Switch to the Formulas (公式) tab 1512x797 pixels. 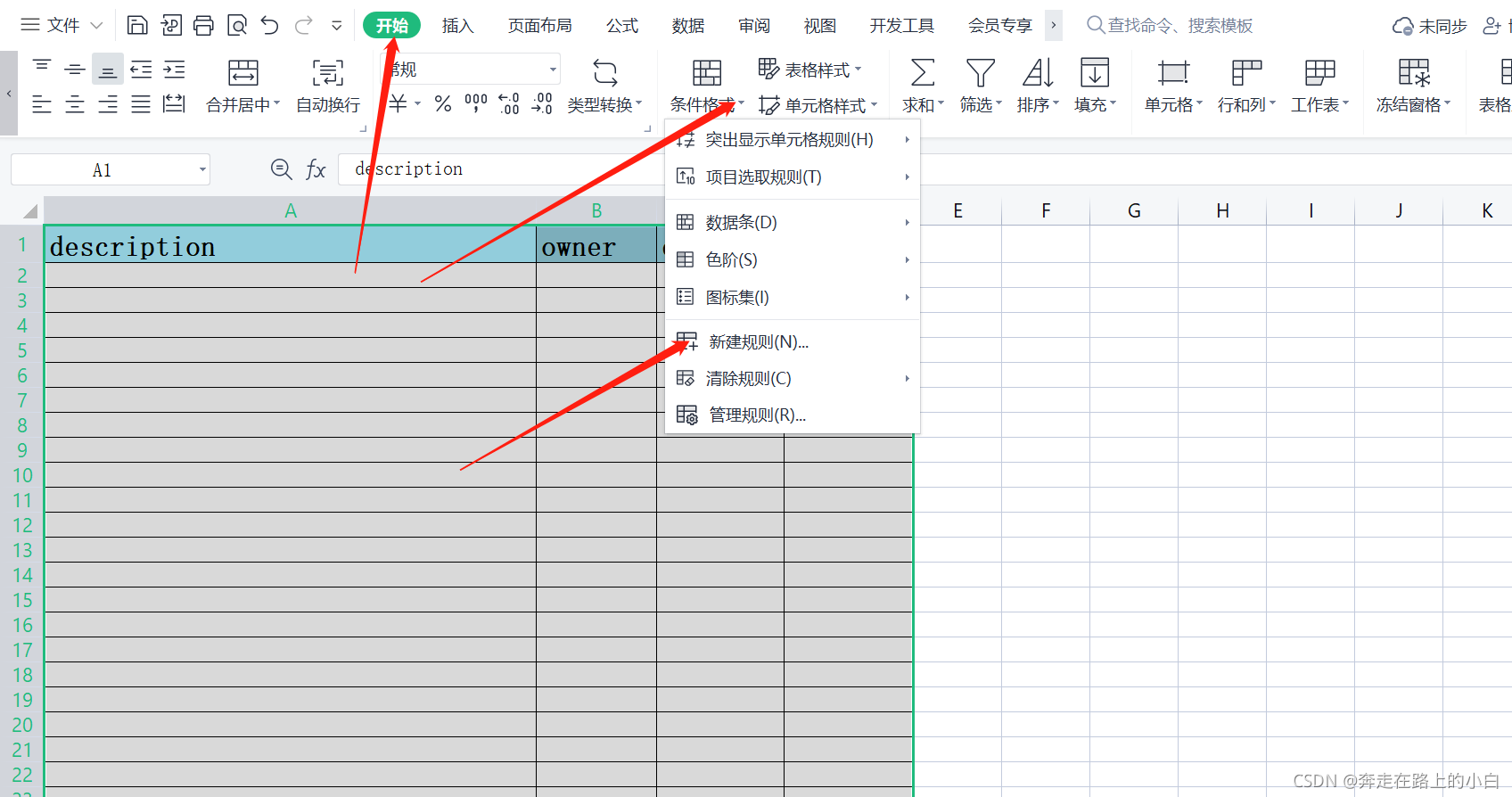coord(622,26)
